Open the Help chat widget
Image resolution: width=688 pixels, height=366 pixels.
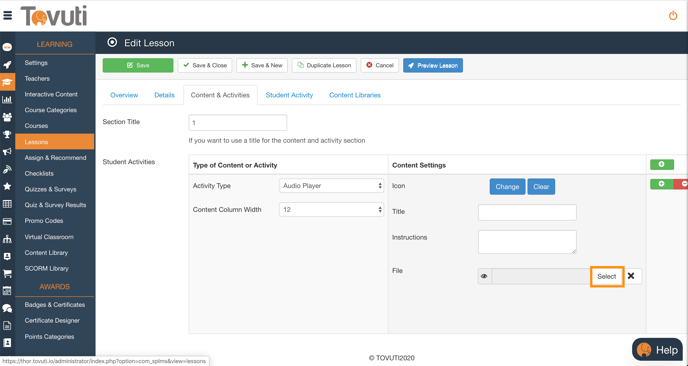pyautogui.click(x=657, y=350)
